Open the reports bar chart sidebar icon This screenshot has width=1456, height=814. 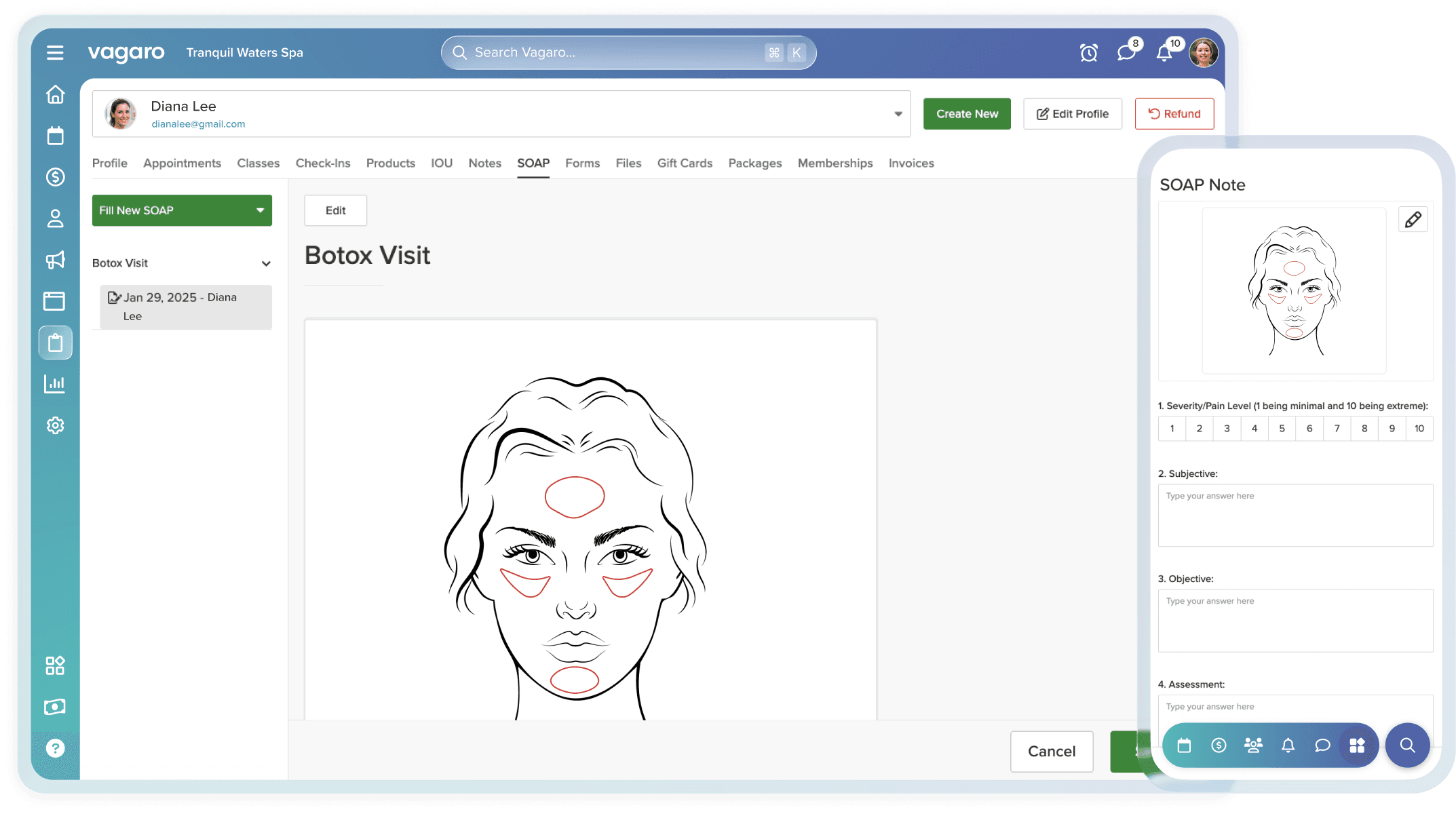tap(55, 384)
